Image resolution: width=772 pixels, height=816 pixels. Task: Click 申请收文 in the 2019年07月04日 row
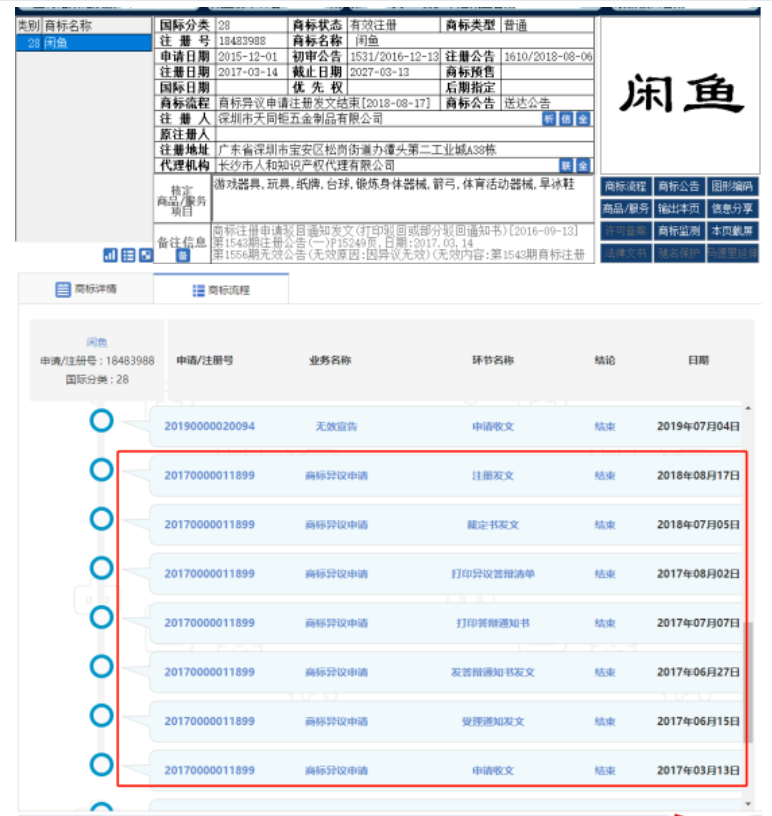(x=492, y=426)
